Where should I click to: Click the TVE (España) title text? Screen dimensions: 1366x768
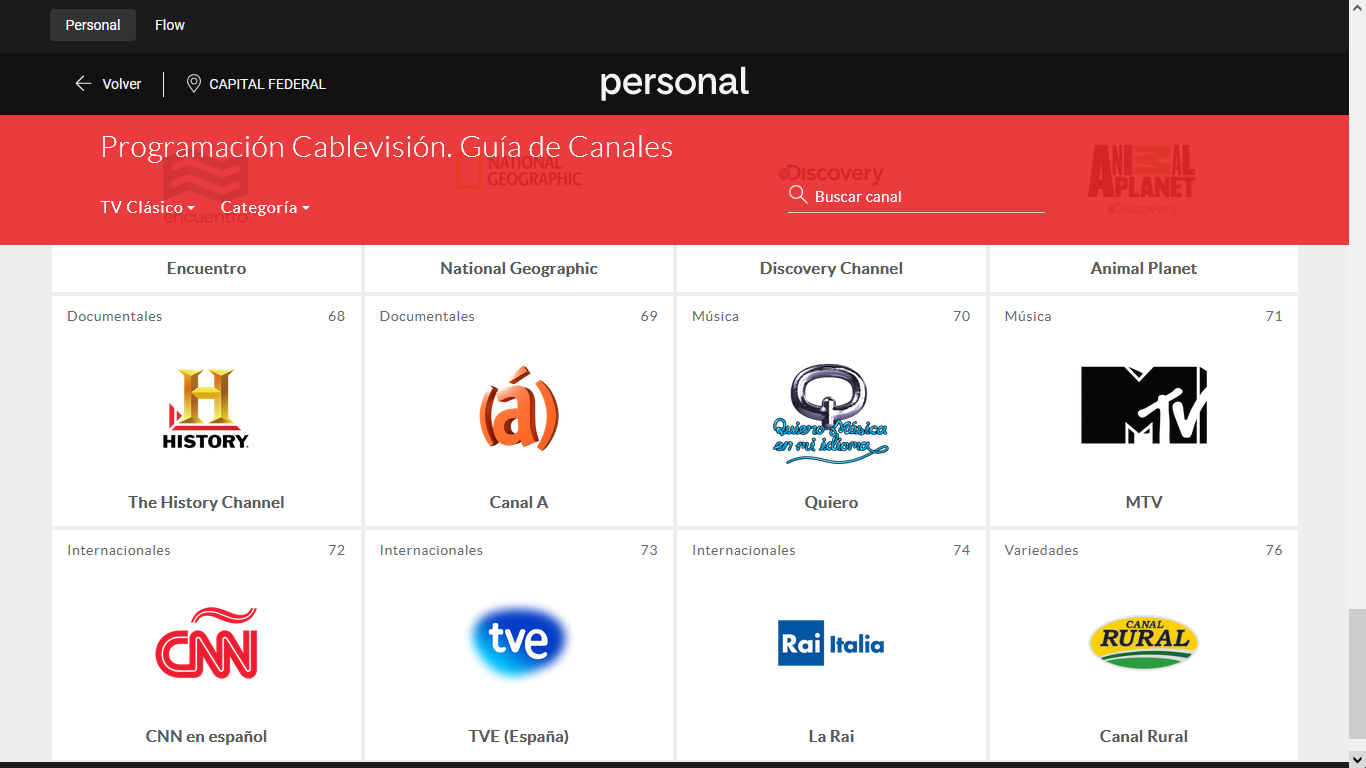click(519, 736)
